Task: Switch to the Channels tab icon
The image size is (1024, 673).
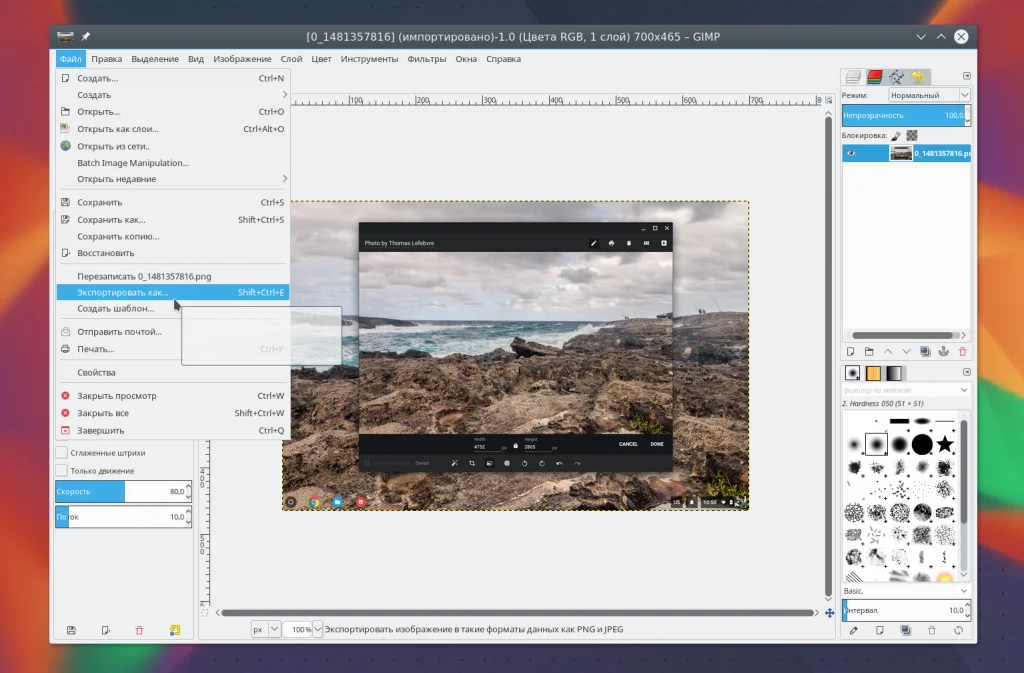Action: (874, 76)
